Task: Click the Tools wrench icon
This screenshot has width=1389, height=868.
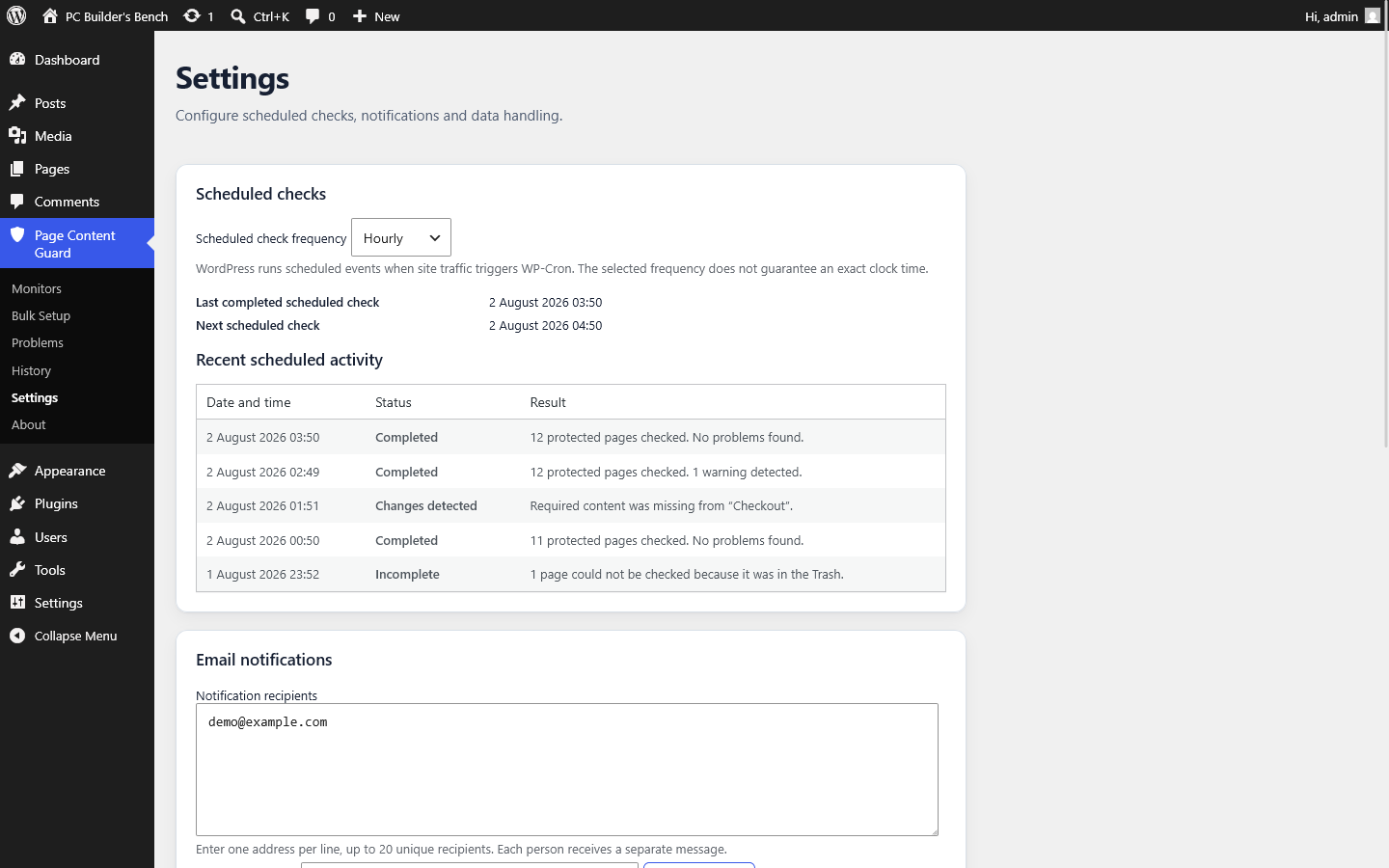Action: 17,569
